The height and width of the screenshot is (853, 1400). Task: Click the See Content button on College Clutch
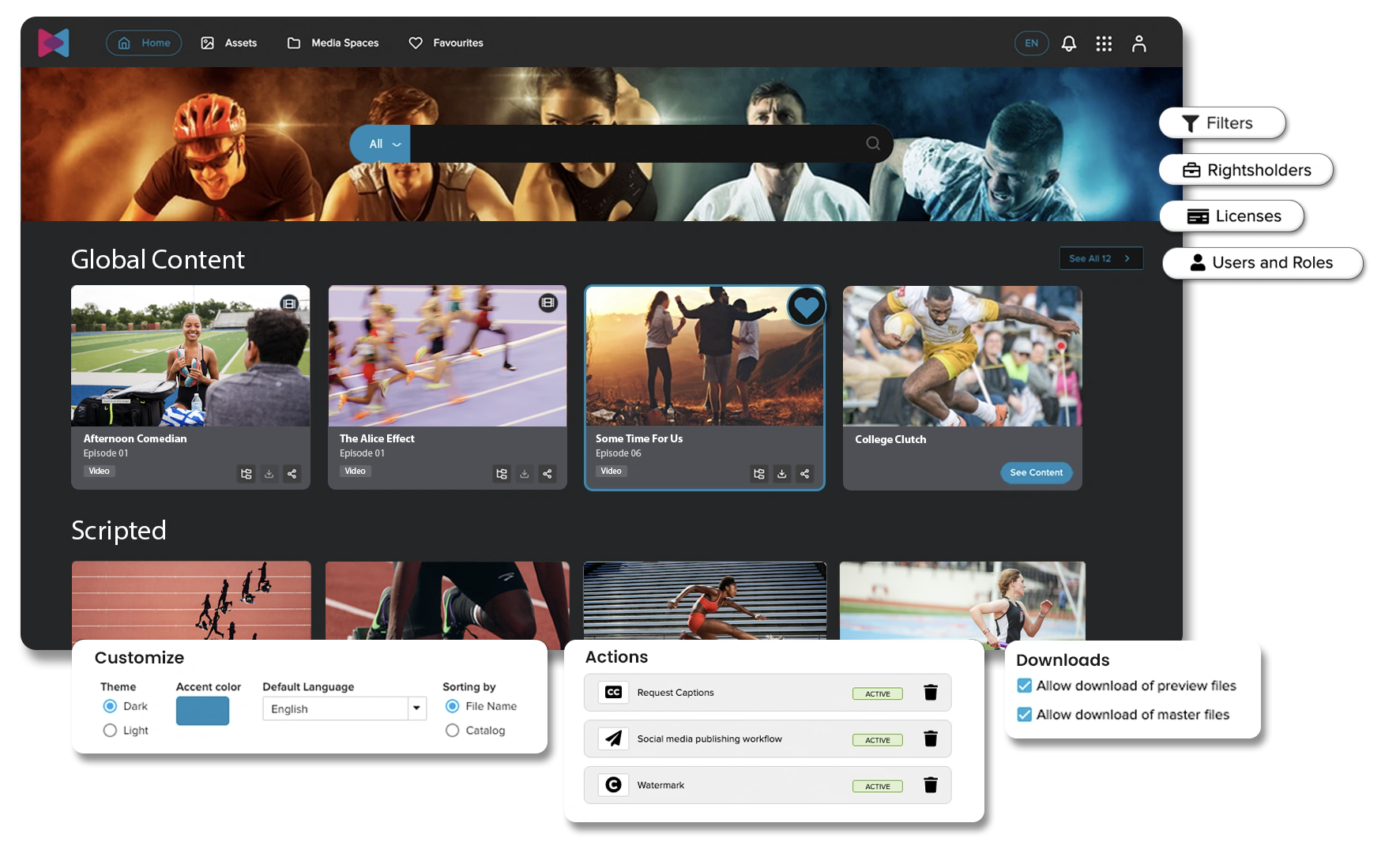[1036, 472]
